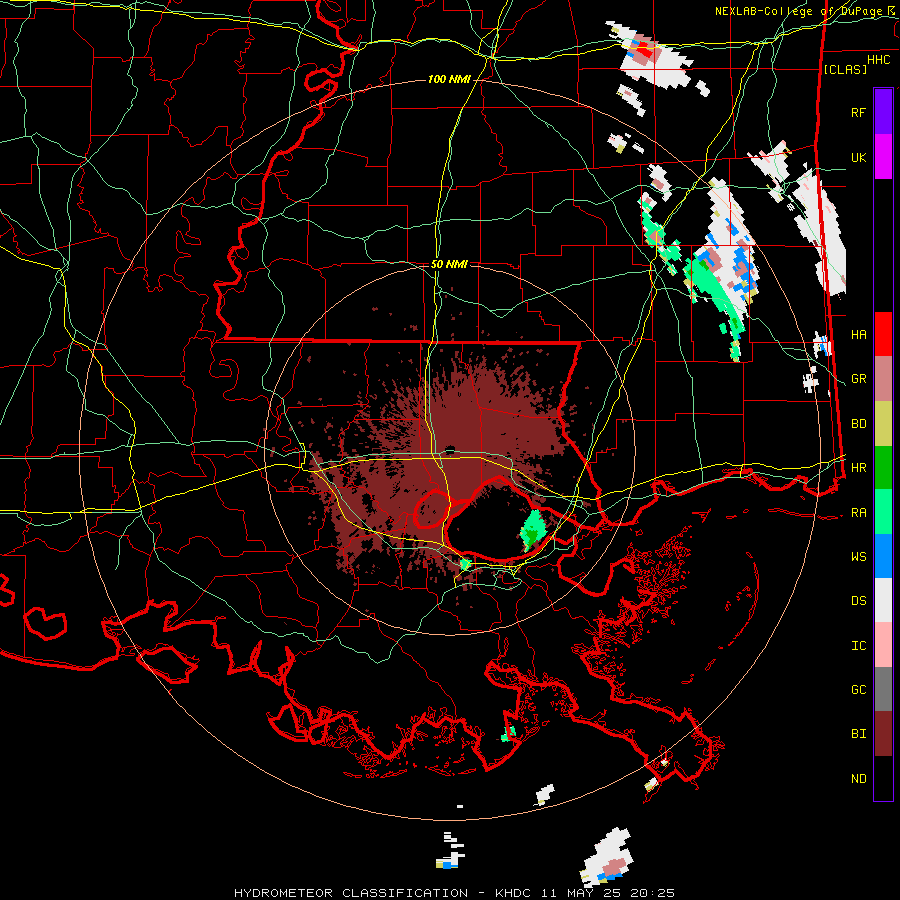Click the NEXLAB-College of DuPage text
The image size is (900, 900).
(x=799, y=11)
